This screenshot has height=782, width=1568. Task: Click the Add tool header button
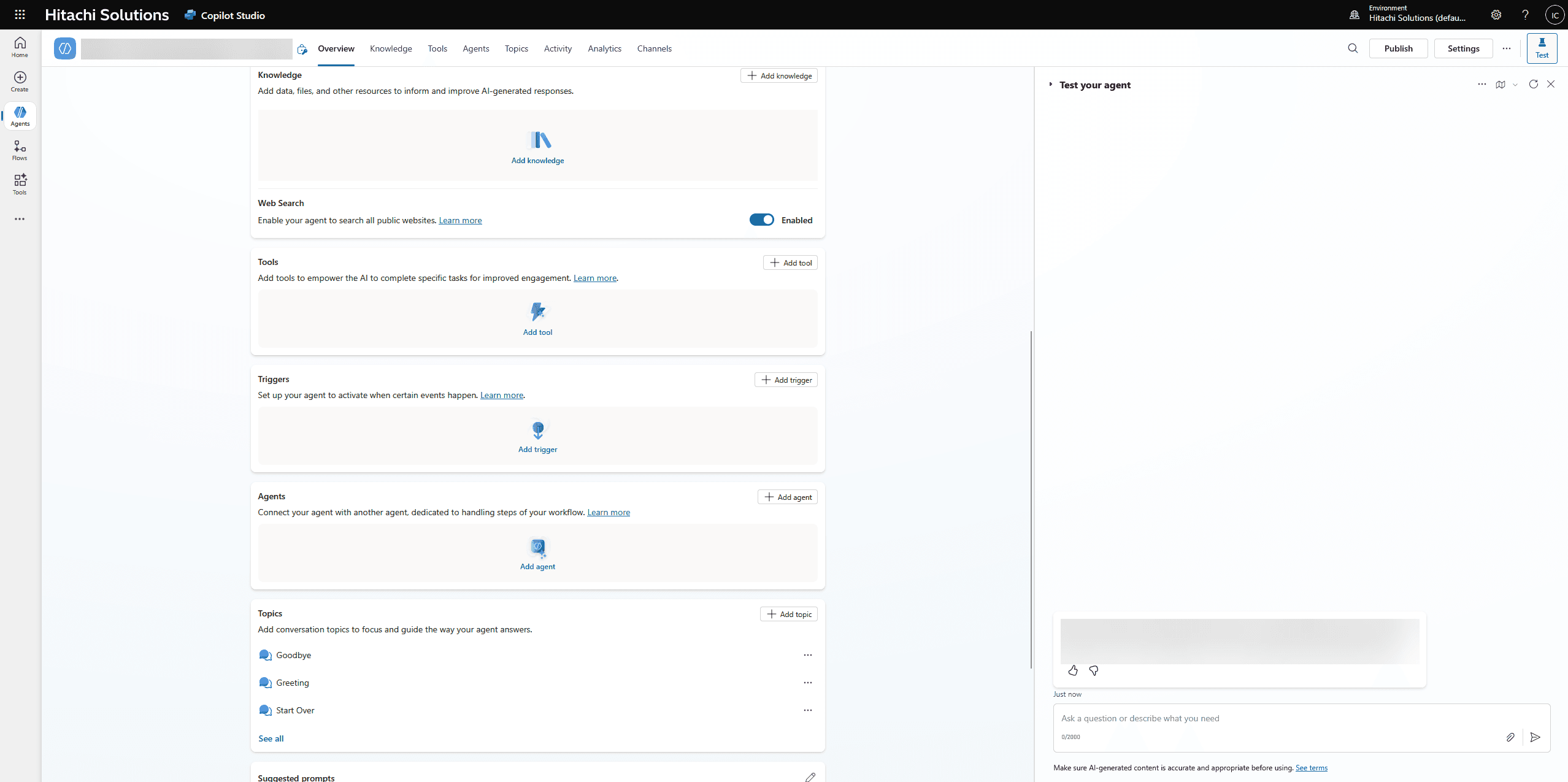(x=790, y=263)
